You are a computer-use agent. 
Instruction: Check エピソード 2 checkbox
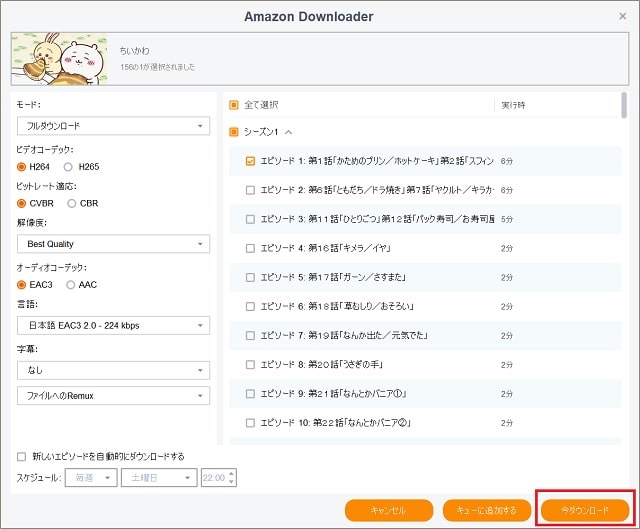coord(250,190)
